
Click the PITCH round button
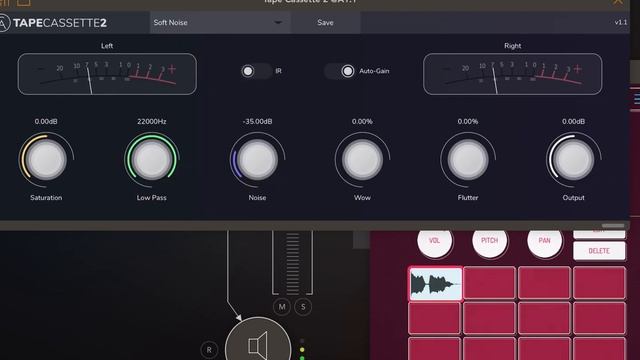pos(489,240)
